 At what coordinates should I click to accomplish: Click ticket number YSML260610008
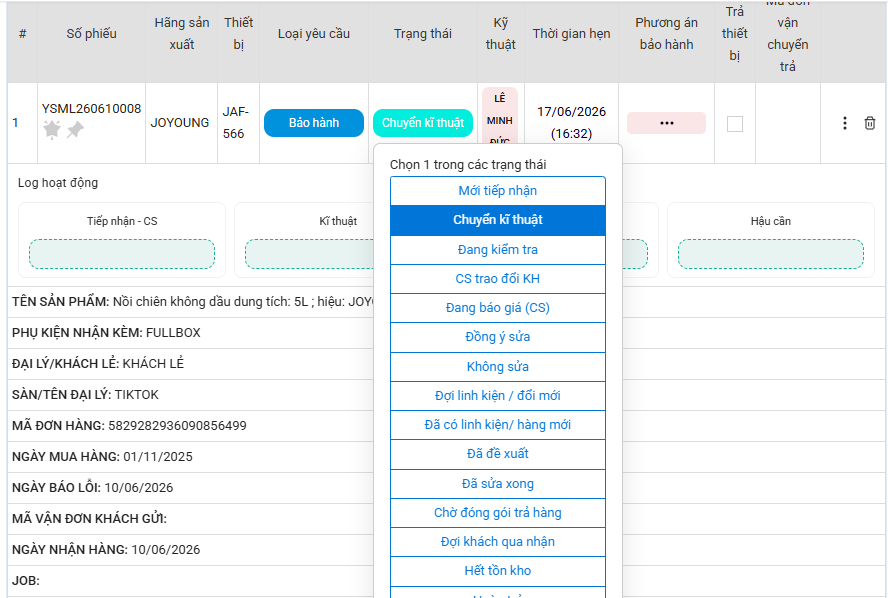click(91, 109)
